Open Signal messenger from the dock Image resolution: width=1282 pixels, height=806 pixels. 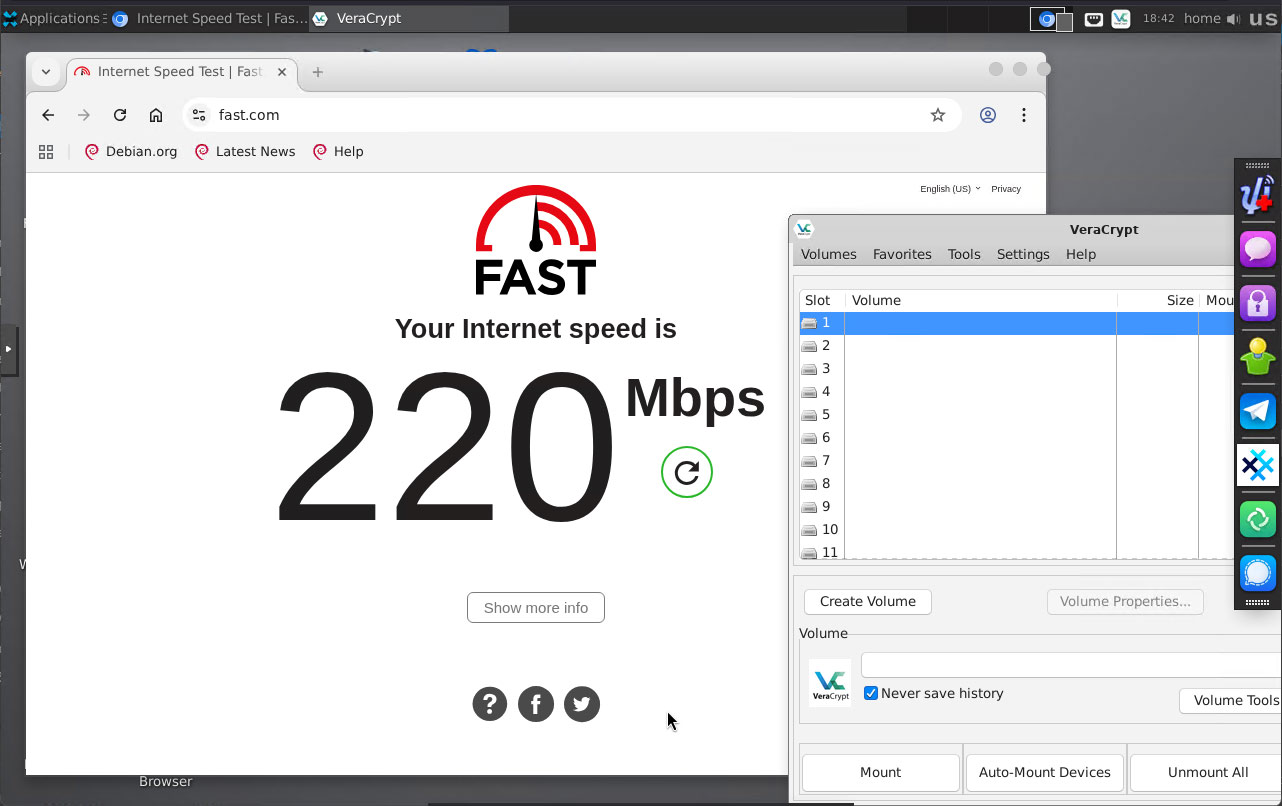pos(1258,573)
